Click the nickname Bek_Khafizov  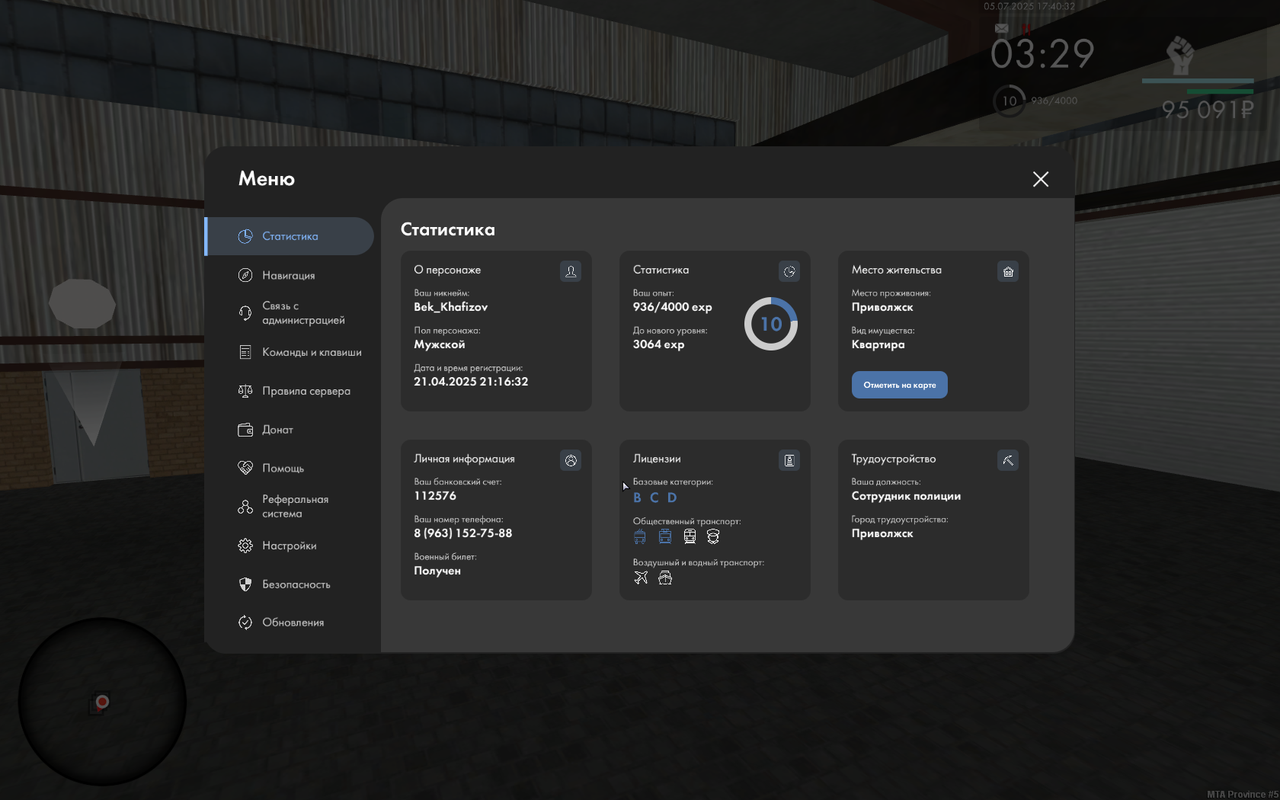(451, 307)
